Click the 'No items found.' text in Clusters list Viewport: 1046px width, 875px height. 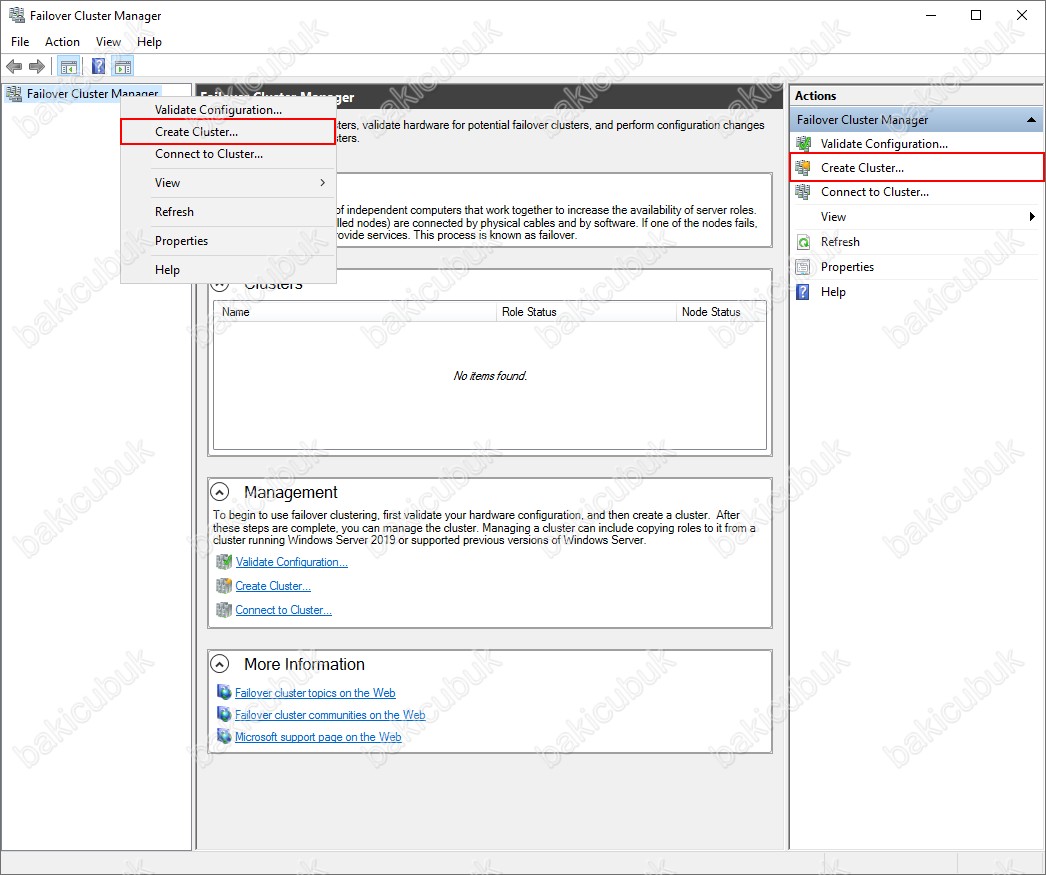tap(490, 376)
